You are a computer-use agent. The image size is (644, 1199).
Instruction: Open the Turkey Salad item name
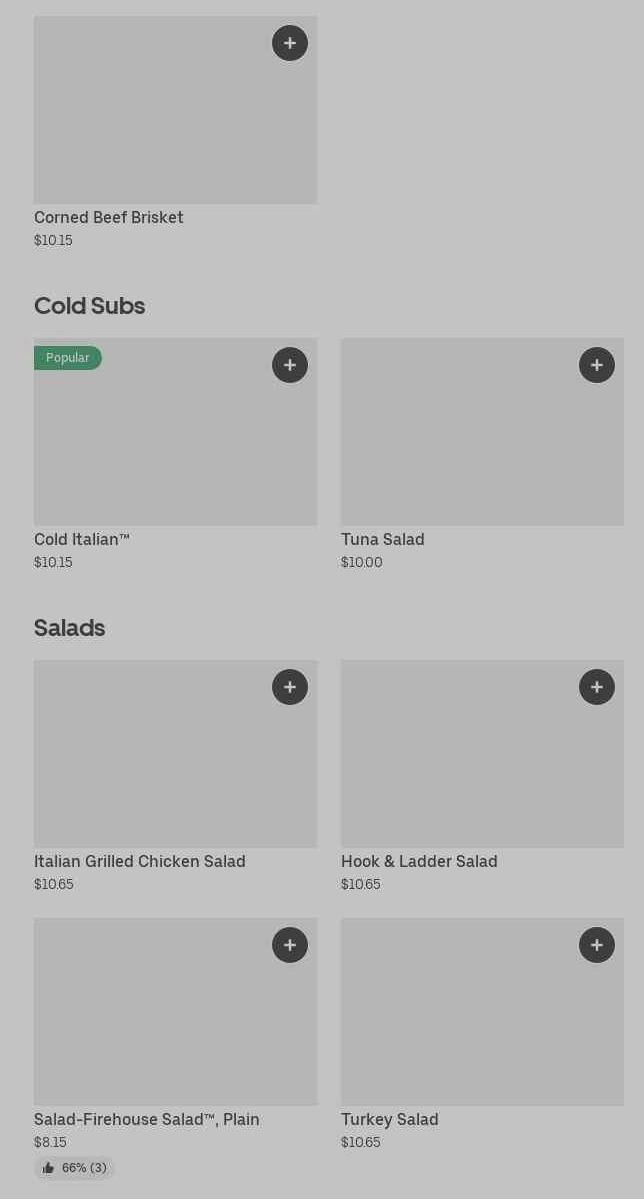pyautogui.click(x=390, y=1120)
